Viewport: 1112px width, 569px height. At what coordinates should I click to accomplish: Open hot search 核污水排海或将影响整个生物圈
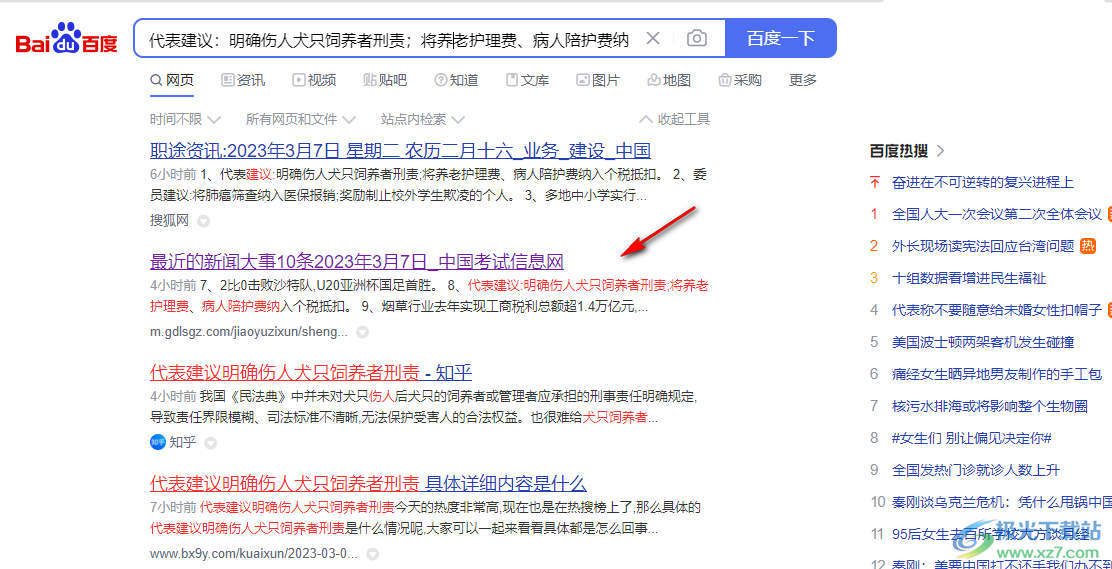(x=989, y=406)
